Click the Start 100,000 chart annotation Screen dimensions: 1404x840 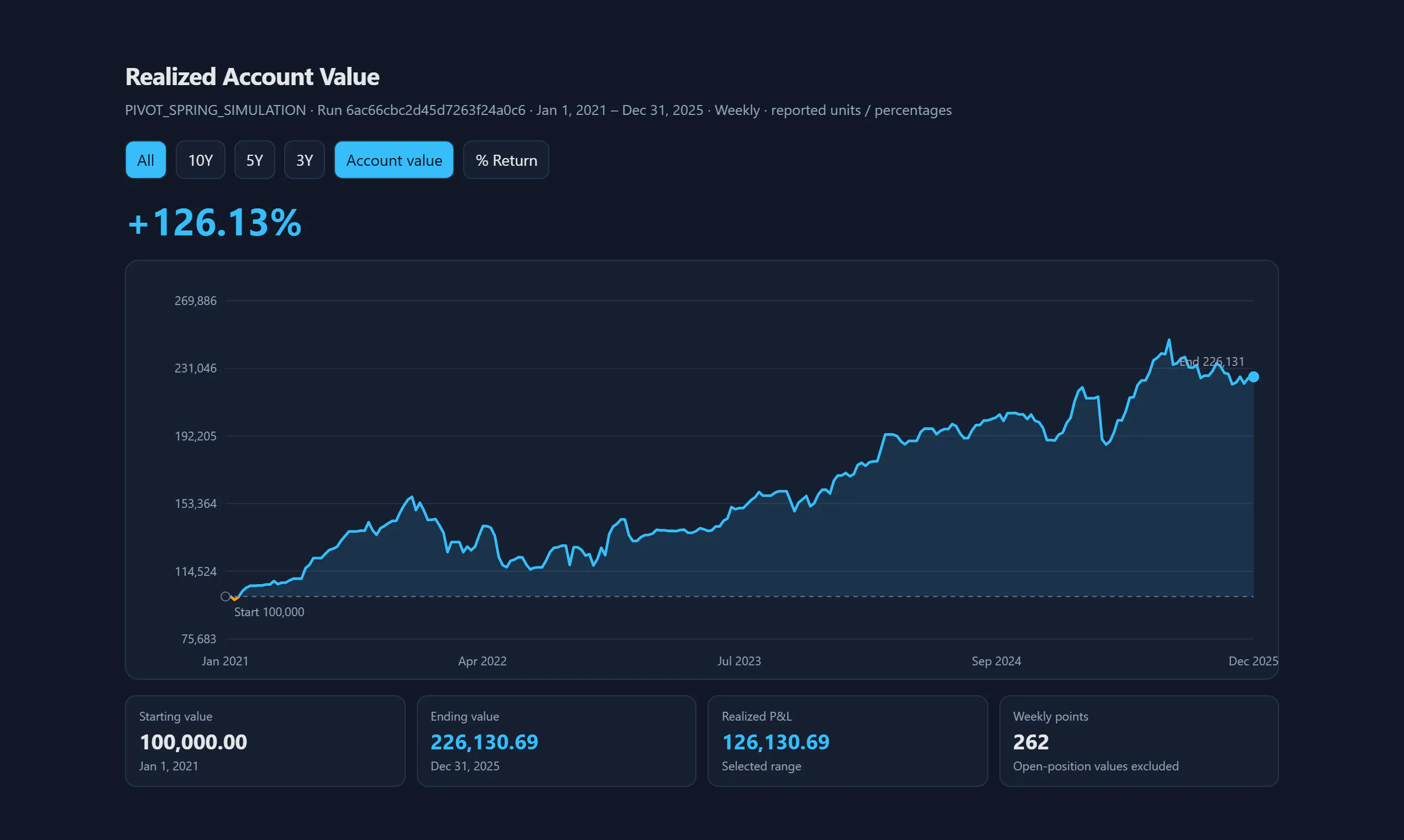[269, 612]
